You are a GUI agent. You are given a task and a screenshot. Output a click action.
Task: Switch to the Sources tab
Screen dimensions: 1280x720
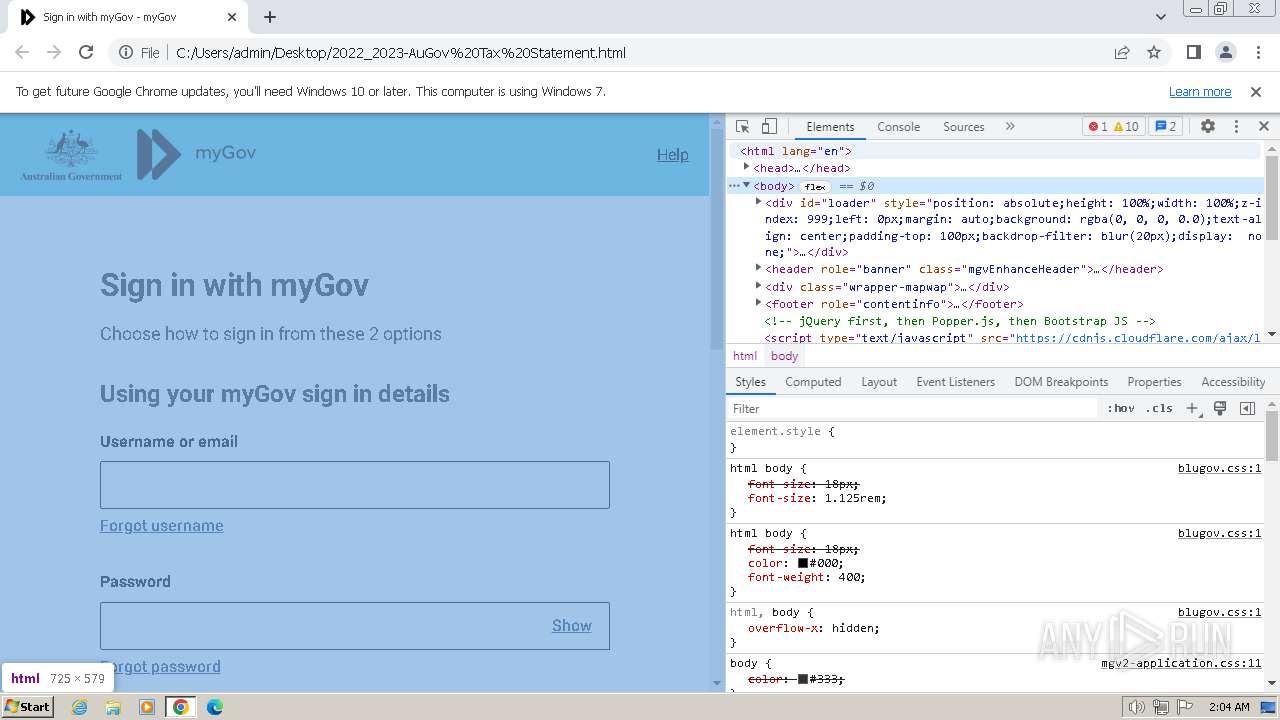click(964, 127)
